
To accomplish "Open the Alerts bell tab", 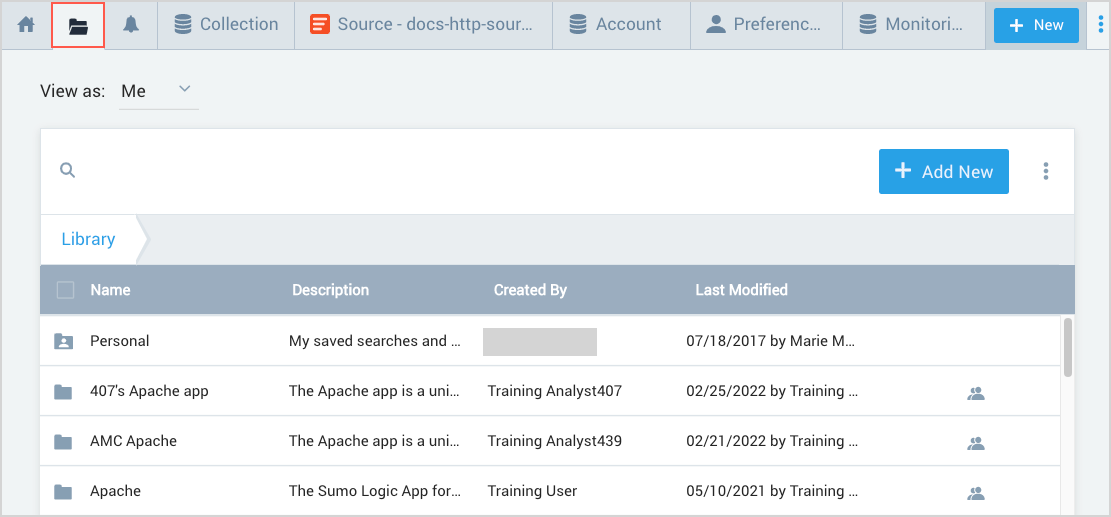I will coord(131,25).
